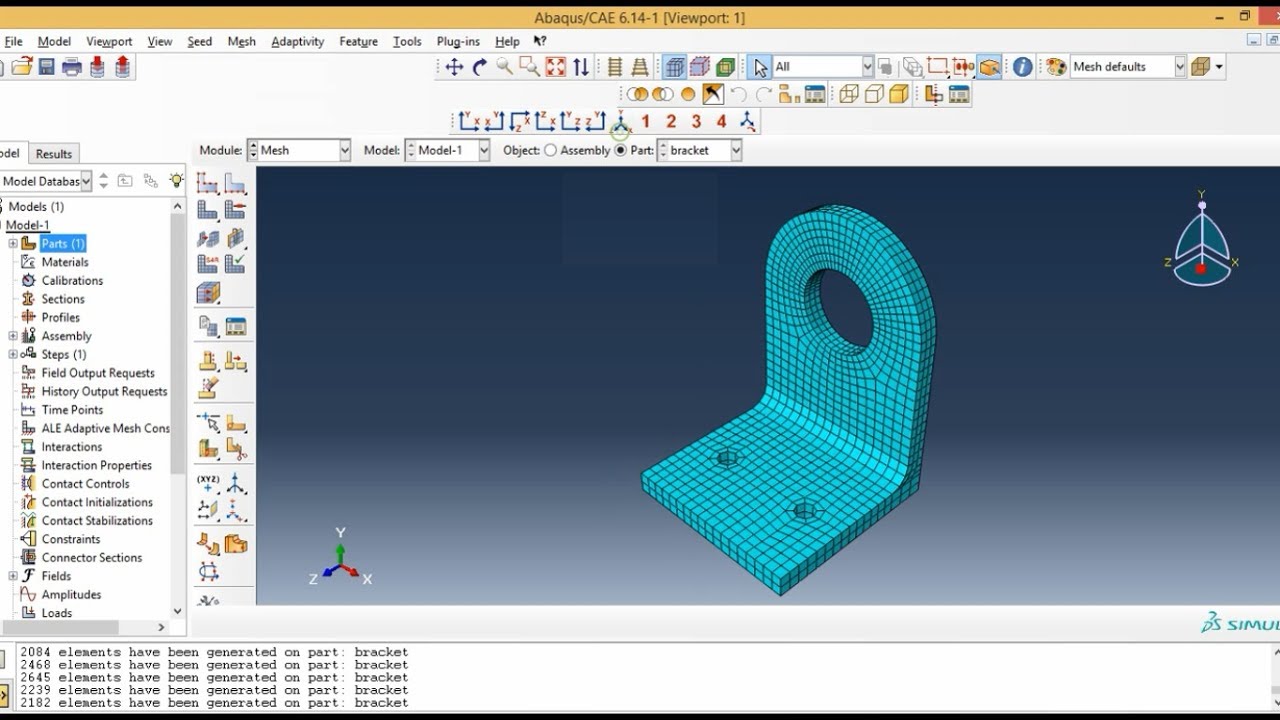Screen dimensions: 1280x720
Task: Apply the Iso View icon
Action: point(620,123)
